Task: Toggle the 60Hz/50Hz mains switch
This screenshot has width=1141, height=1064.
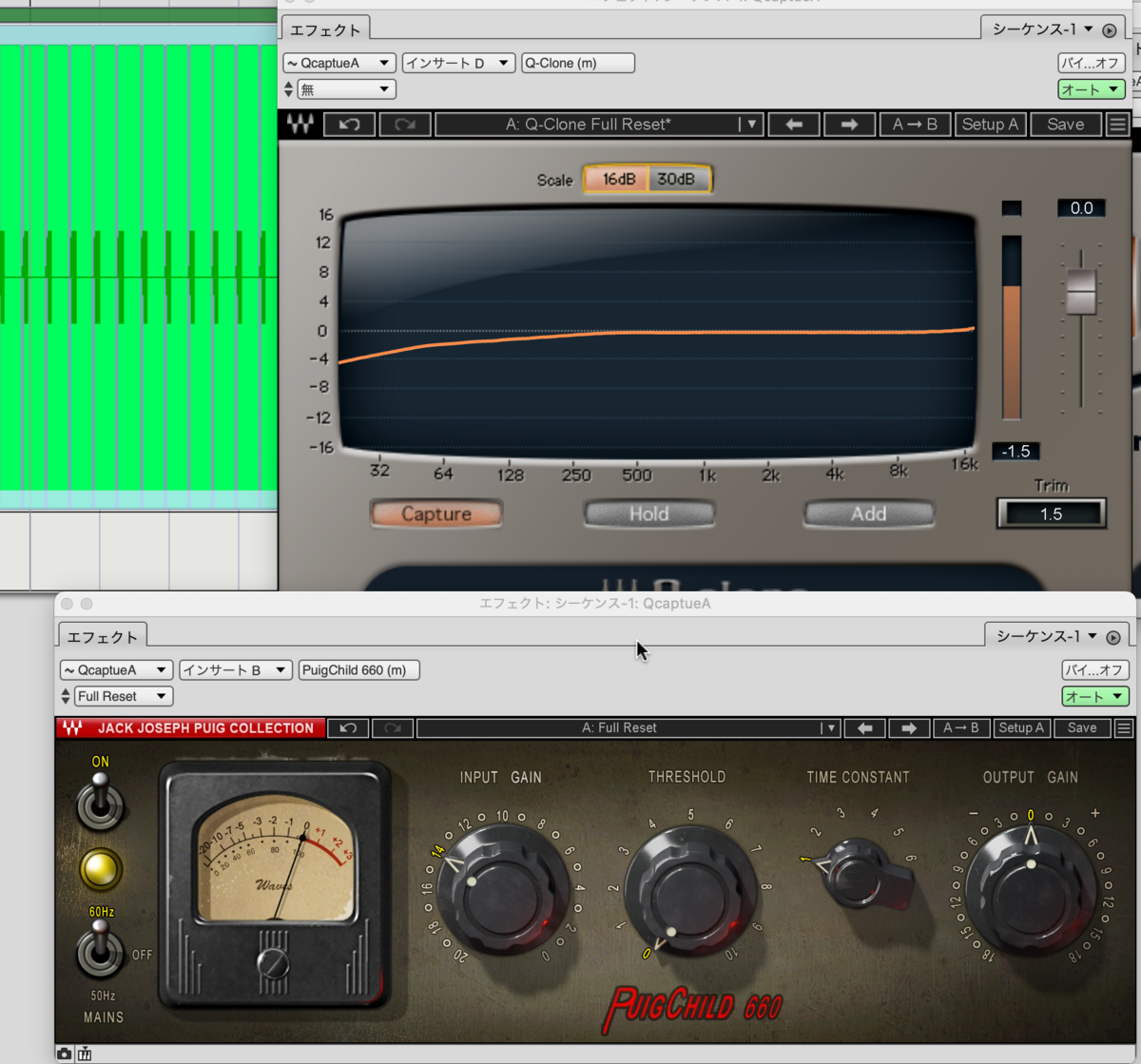Action: (x=99, y=951)
